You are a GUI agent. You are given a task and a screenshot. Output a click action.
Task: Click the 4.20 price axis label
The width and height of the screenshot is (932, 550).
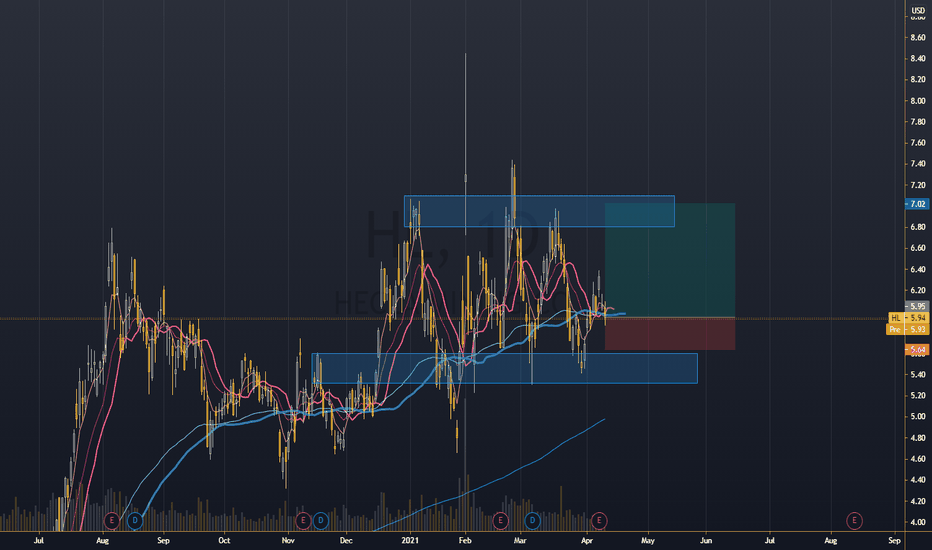click(x=918, y=501)
